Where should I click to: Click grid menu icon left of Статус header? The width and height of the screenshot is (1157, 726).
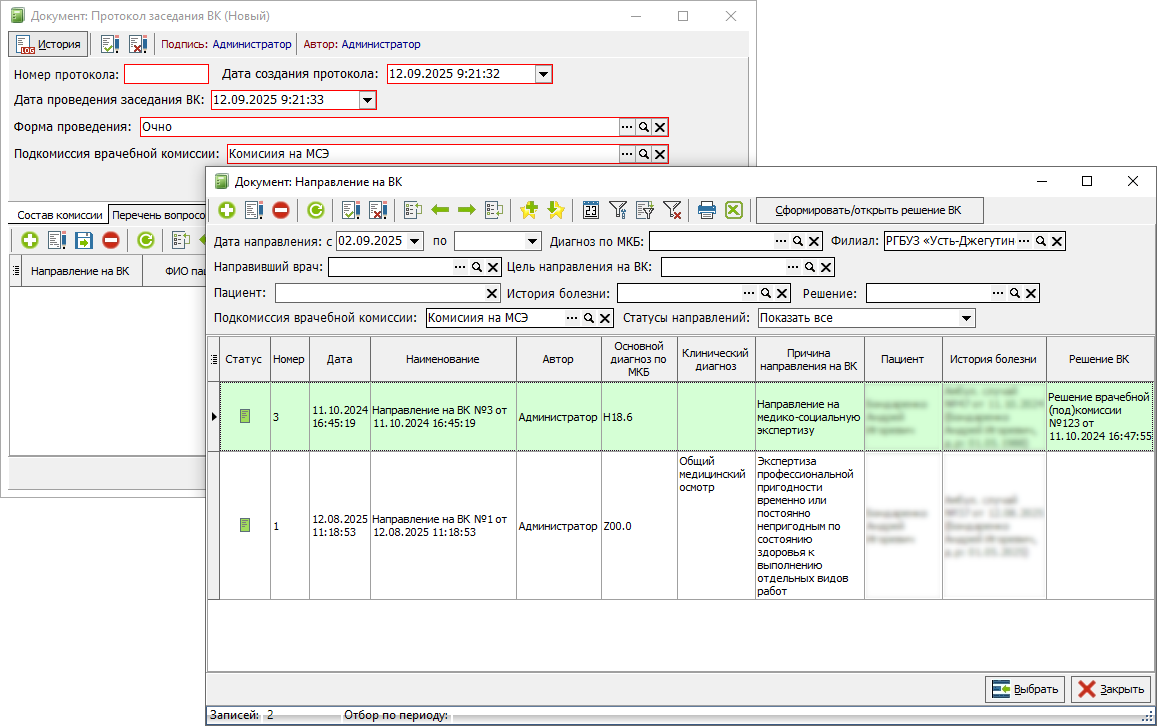coord(214,359)
